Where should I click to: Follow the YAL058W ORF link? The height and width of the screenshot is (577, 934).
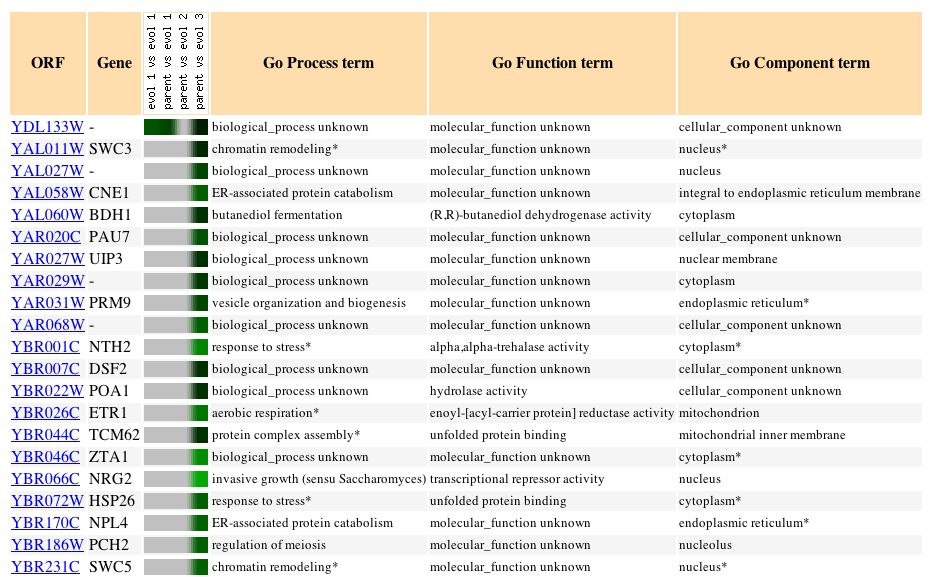(47, 193)
